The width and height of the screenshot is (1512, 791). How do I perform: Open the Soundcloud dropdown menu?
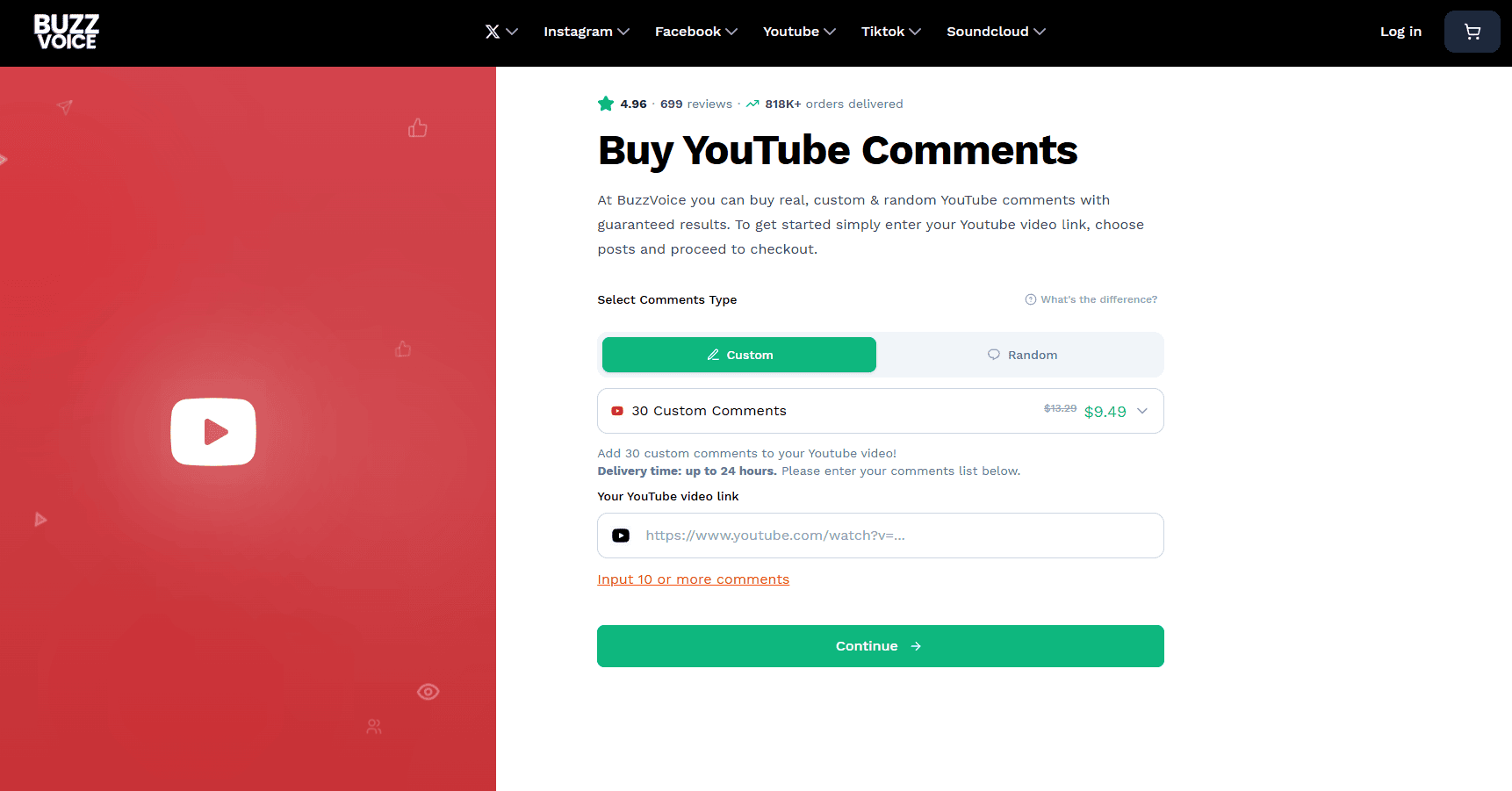[x=997, y=32]
